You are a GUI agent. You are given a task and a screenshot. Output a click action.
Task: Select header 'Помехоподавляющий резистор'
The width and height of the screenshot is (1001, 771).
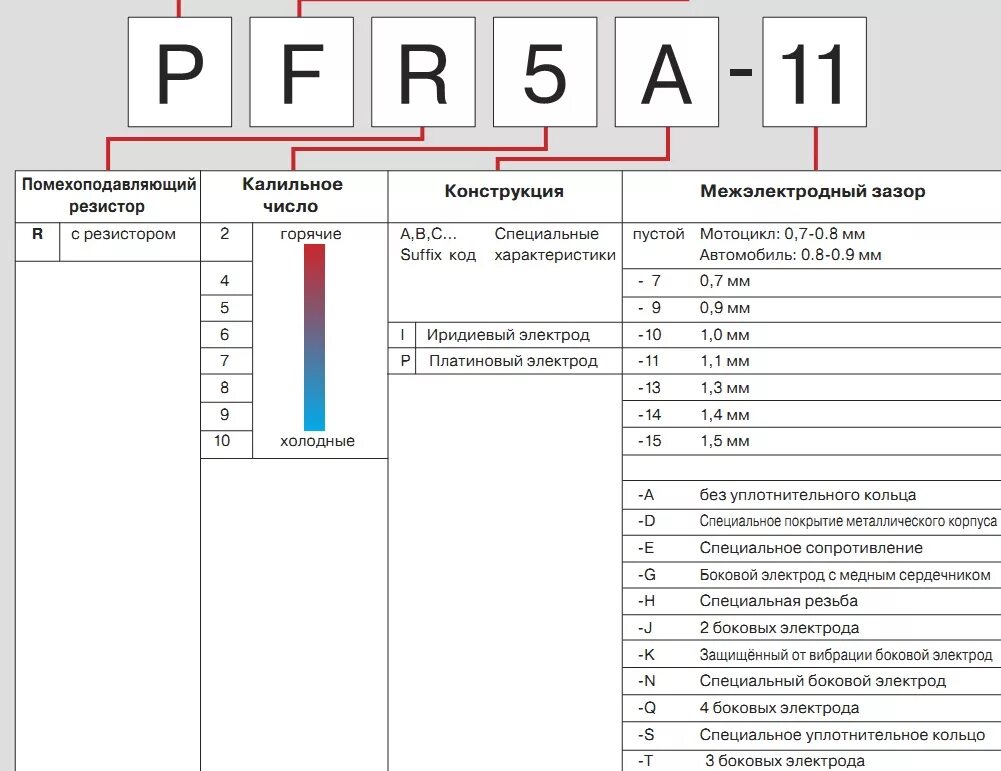click(x=108, y=195)
